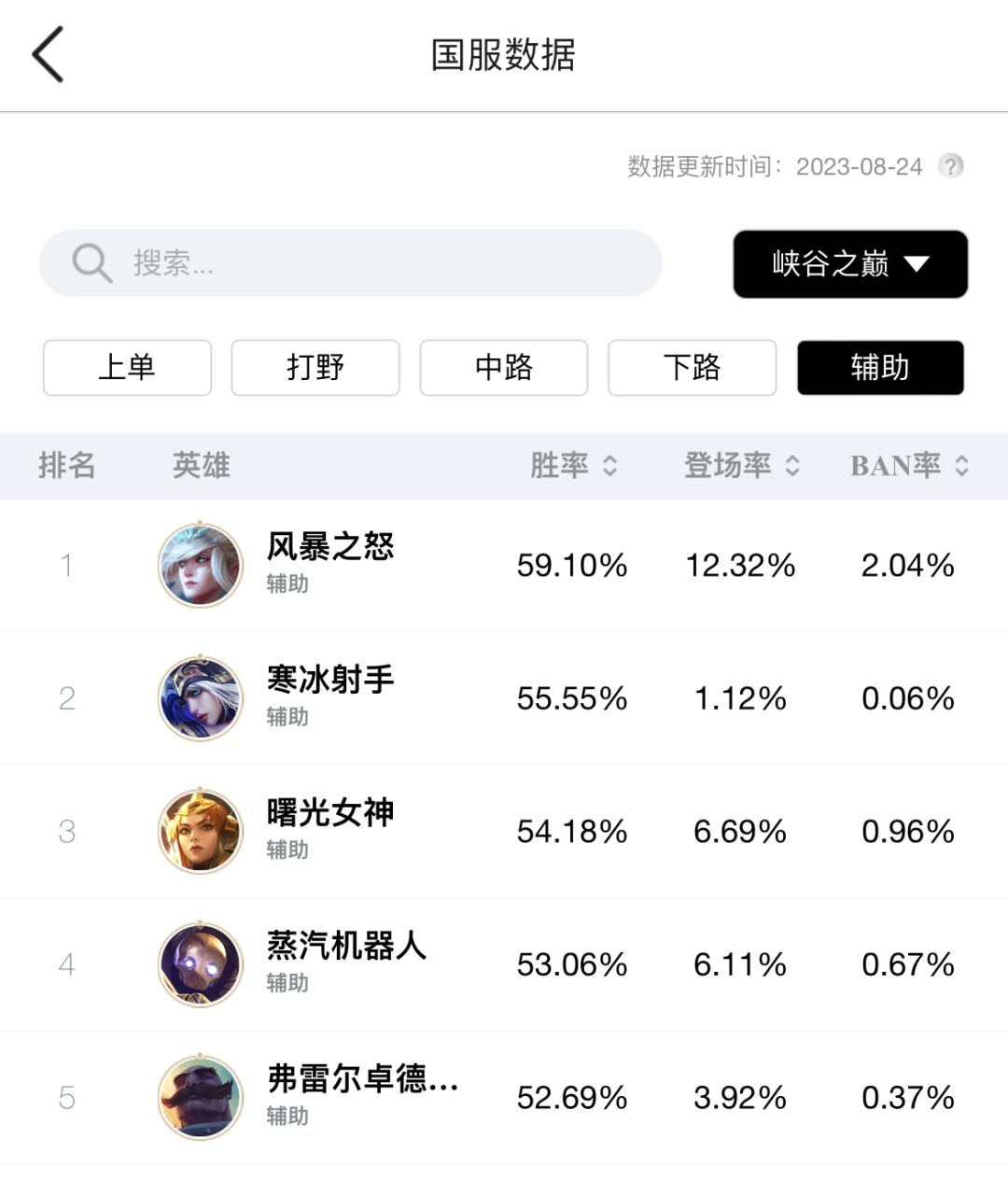
Task: Open the 风暴之怒 hero name link
Action: tap(330, 546)
